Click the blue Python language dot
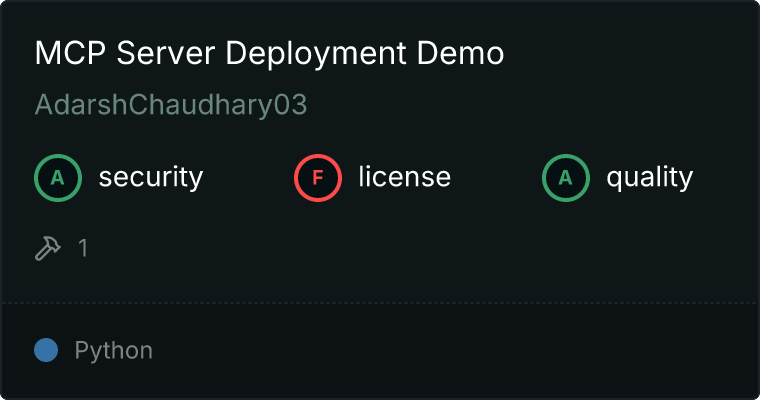Screen dimensions: 760x400 click(x=45, y=351)
